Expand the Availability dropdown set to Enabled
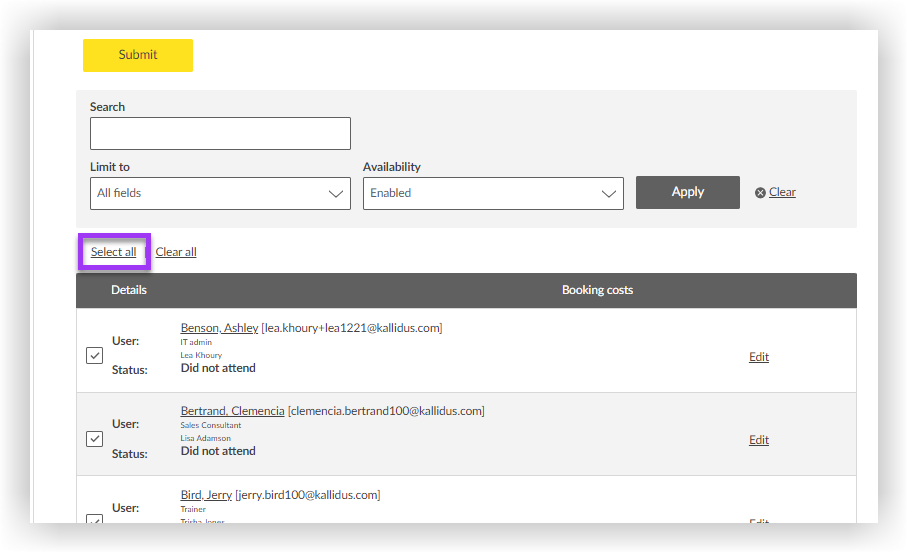908x553 pixels. [493, 194]
